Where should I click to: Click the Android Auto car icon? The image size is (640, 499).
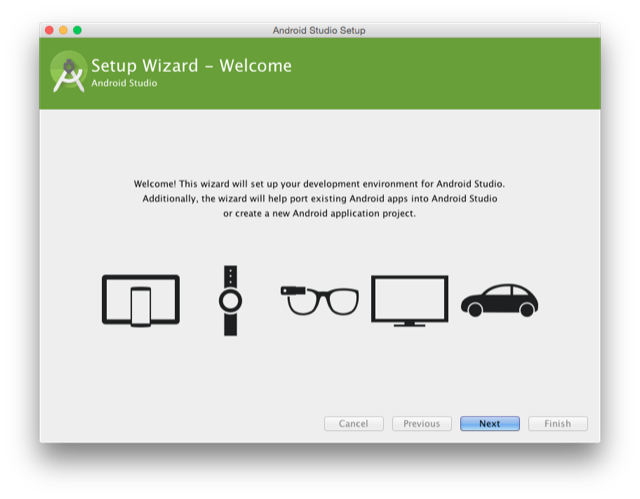point(500,301)
